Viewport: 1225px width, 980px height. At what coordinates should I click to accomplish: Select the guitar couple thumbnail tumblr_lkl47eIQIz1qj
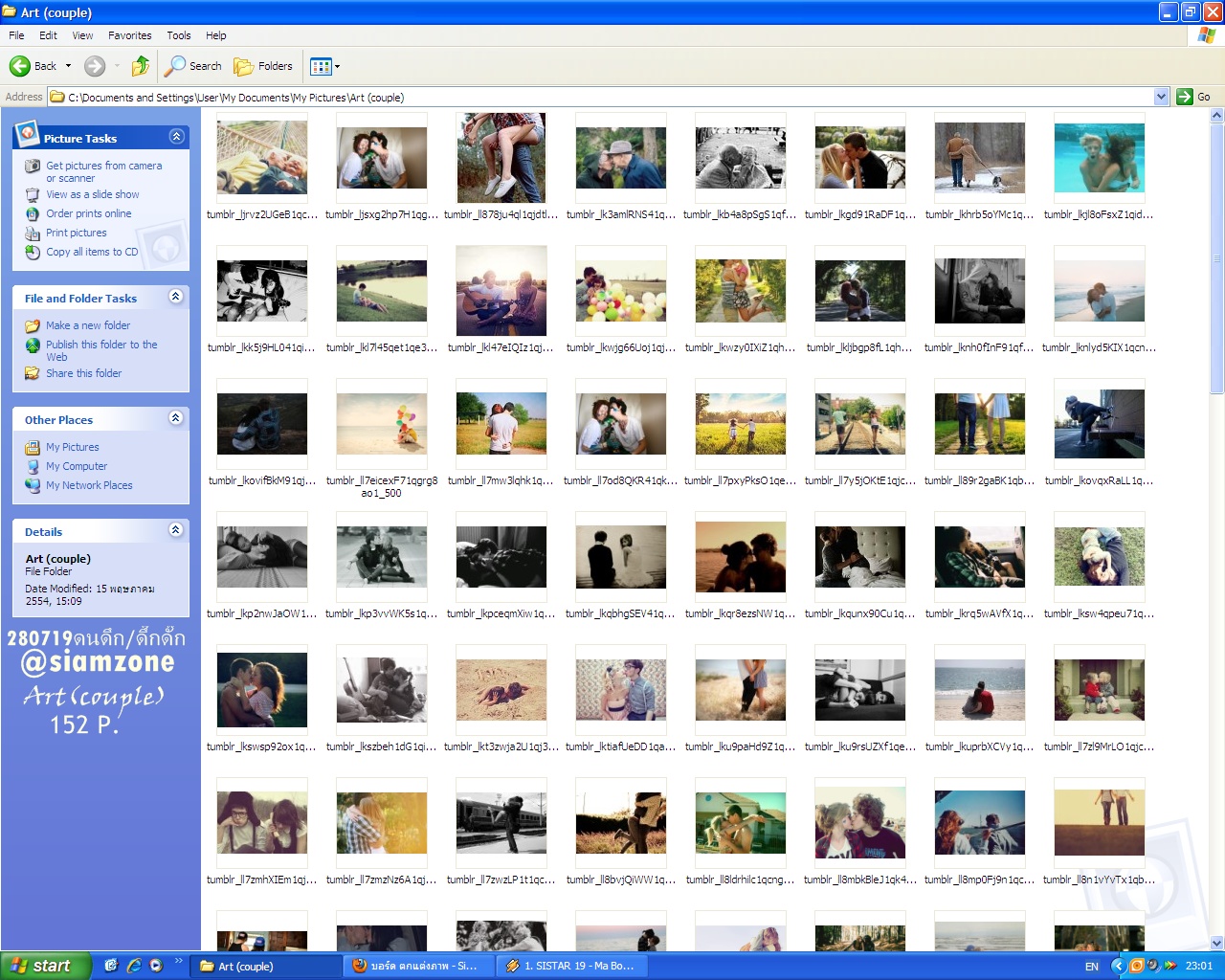[x=501, y=291]
